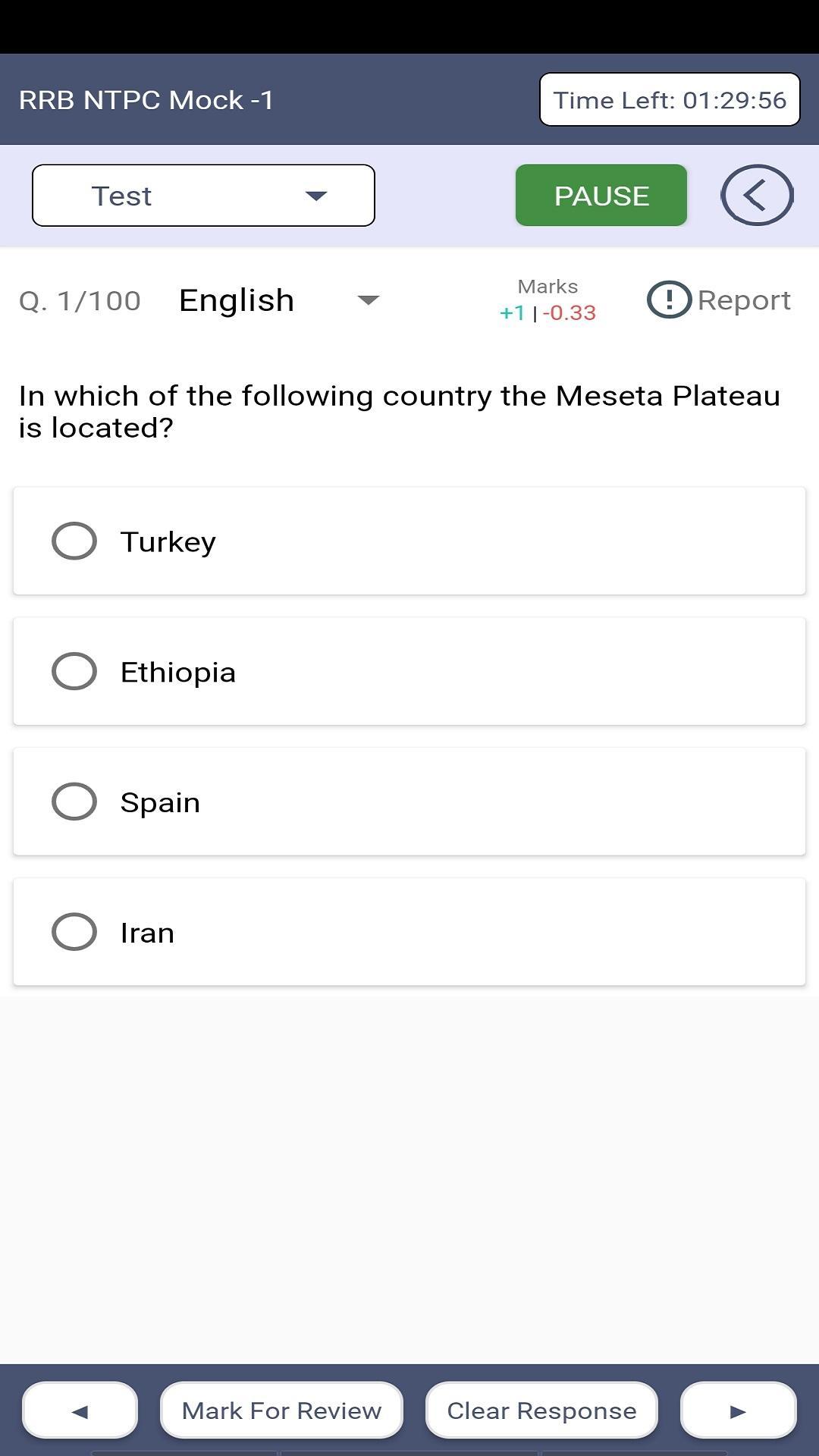
Task: Pick the Iran radio option
Action: pos(74,932)
